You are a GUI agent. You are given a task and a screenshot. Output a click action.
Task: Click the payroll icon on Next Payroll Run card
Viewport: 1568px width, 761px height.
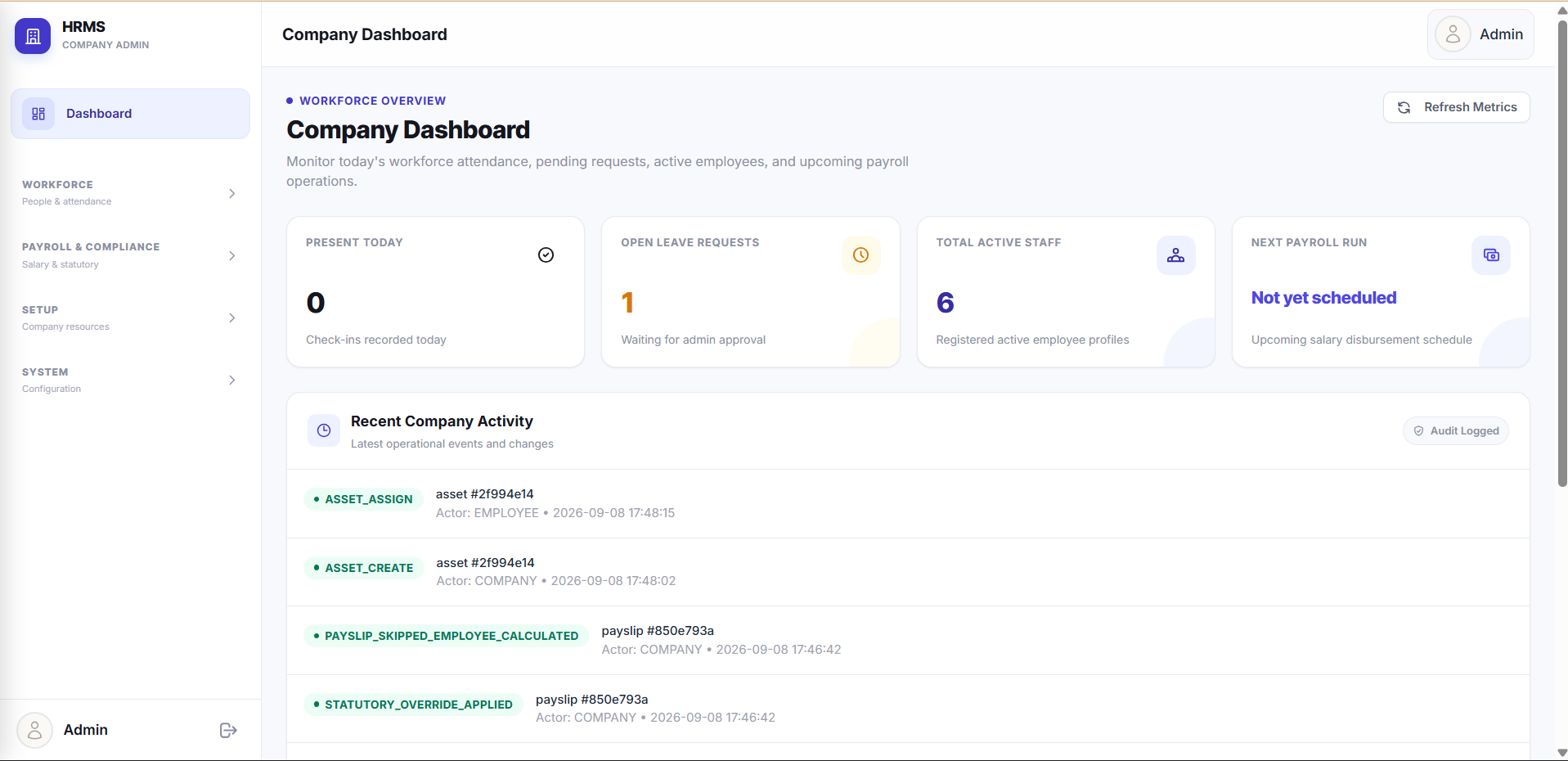click(1491, 255)
